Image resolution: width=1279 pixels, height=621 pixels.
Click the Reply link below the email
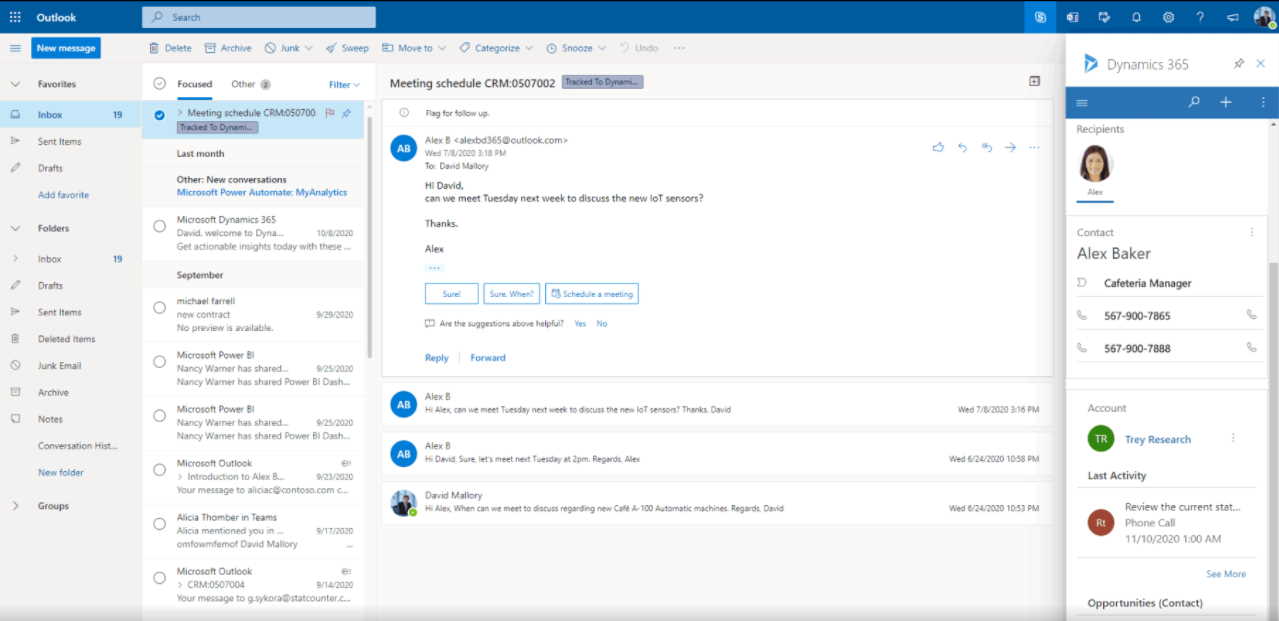(437, 357)
